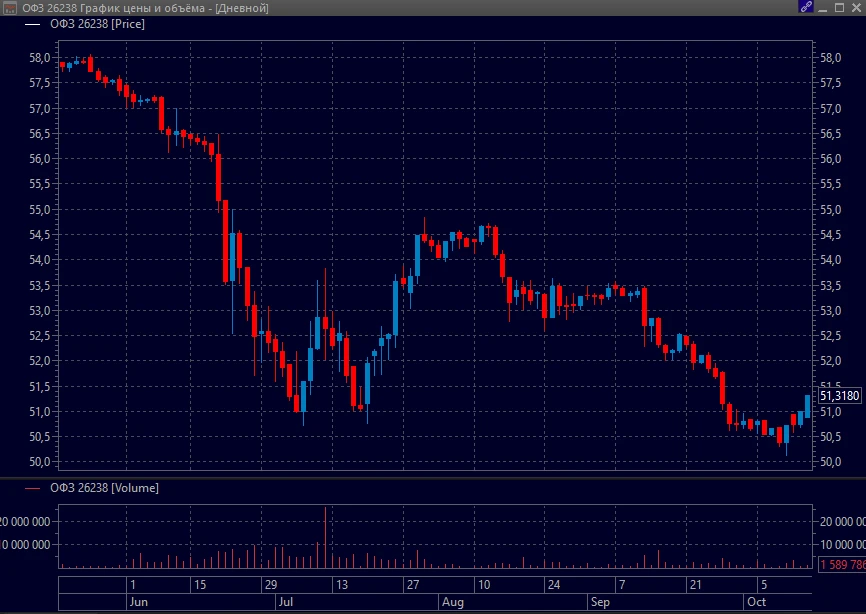Click the chain link icon in the title bar
This screenshot has width=866, height=614.
click(806, 7)
